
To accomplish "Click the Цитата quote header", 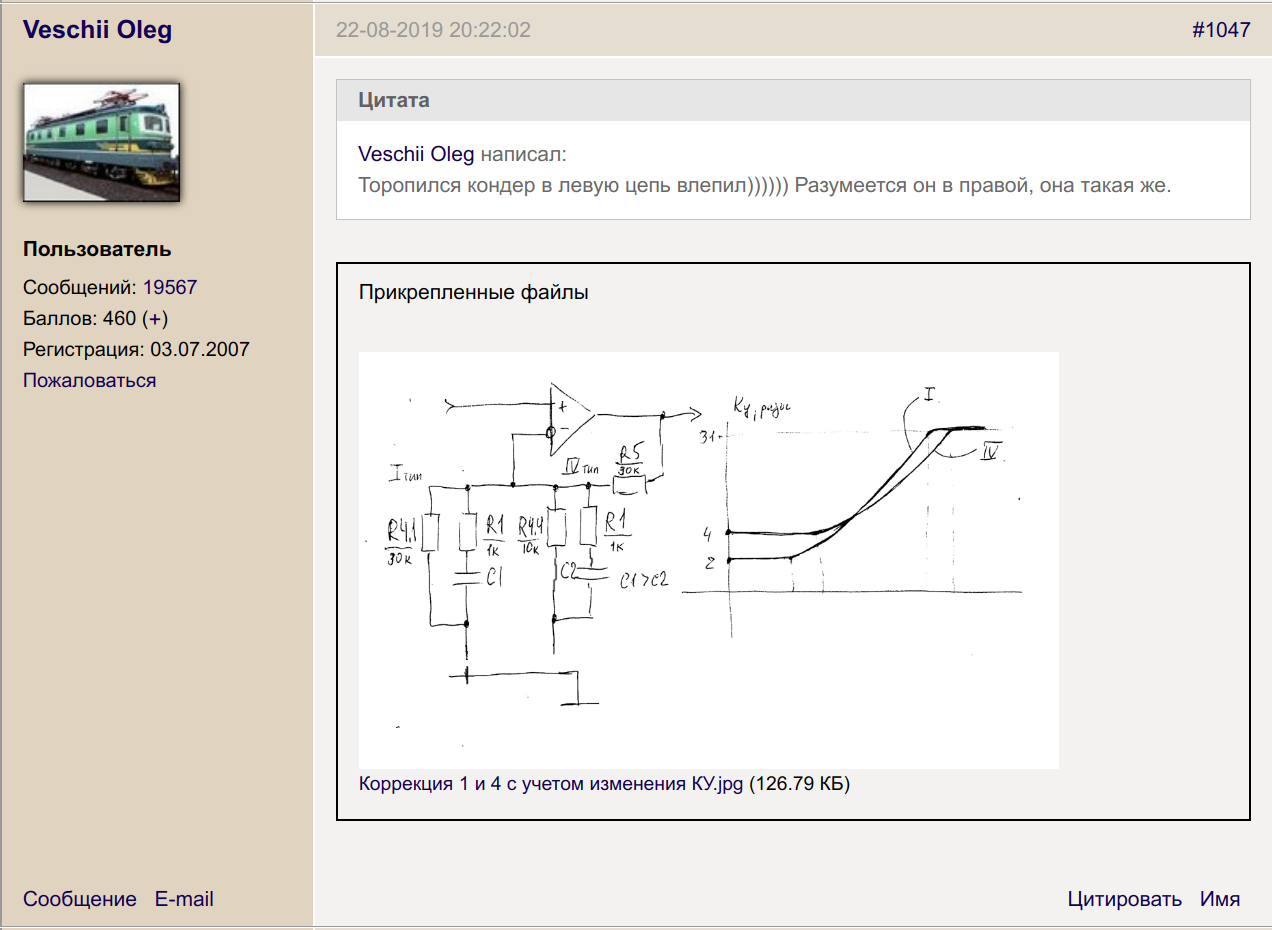I will pos(394,100).
